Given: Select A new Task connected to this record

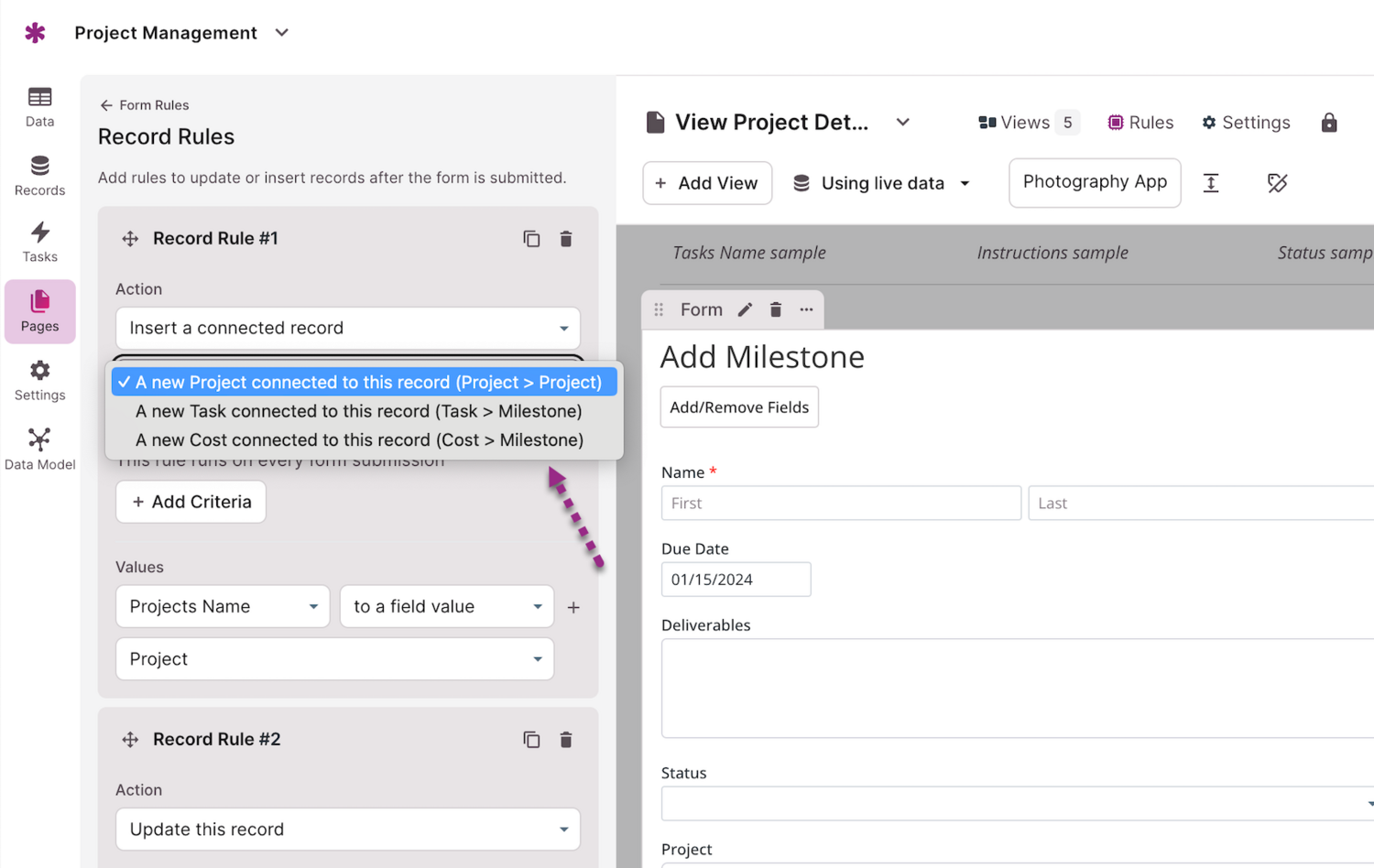Looking at the screenshot, I should tap(358, 411).
